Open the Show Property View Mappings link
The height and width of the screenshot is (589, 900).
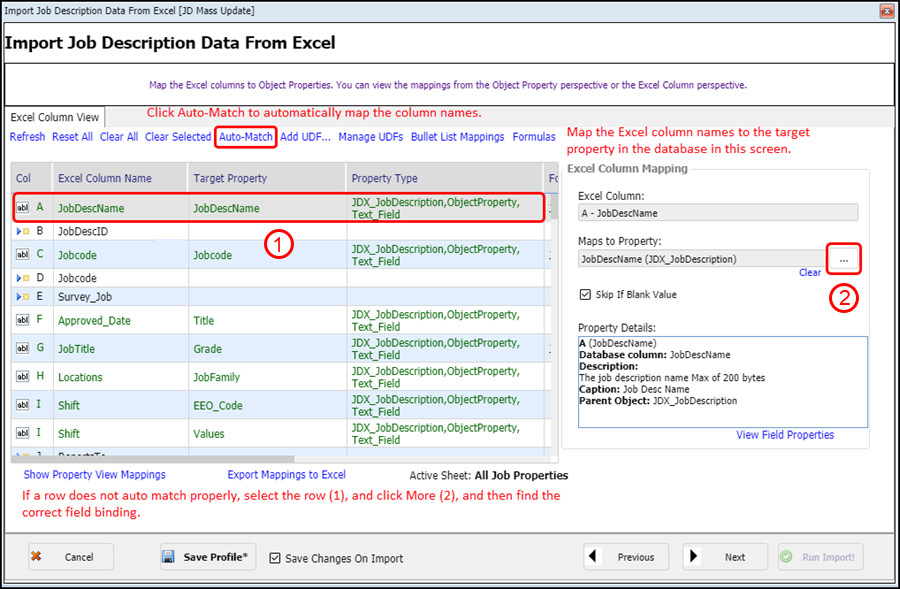(x=94, y=475)
